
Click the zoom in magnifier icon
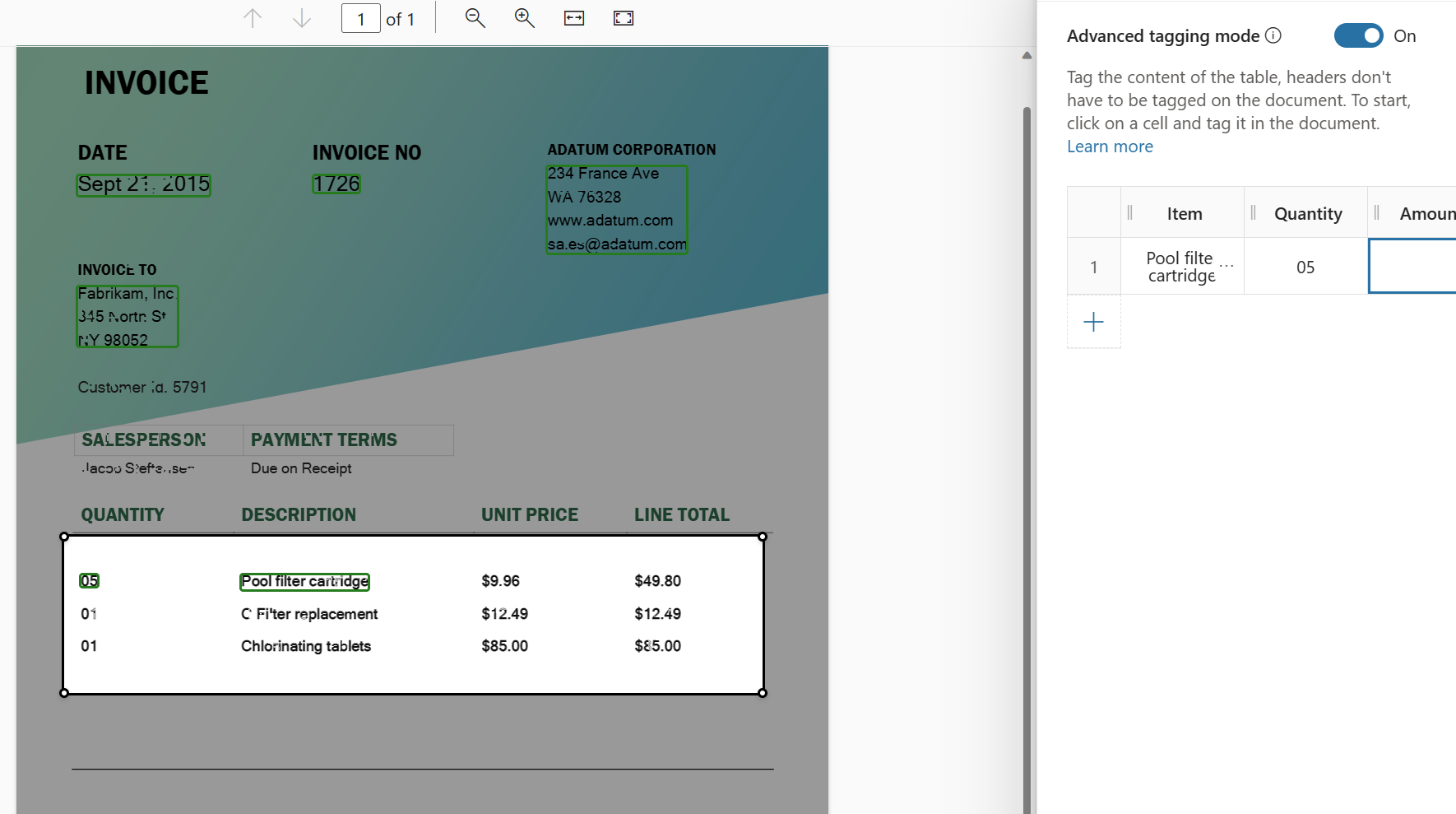[x=525, y=18]
